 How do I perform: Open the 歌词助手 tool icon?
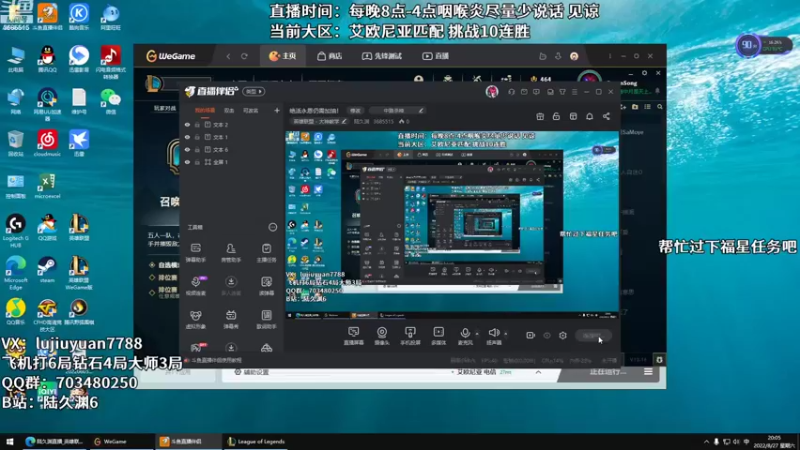pyautogui.click(x=266, y=319)
